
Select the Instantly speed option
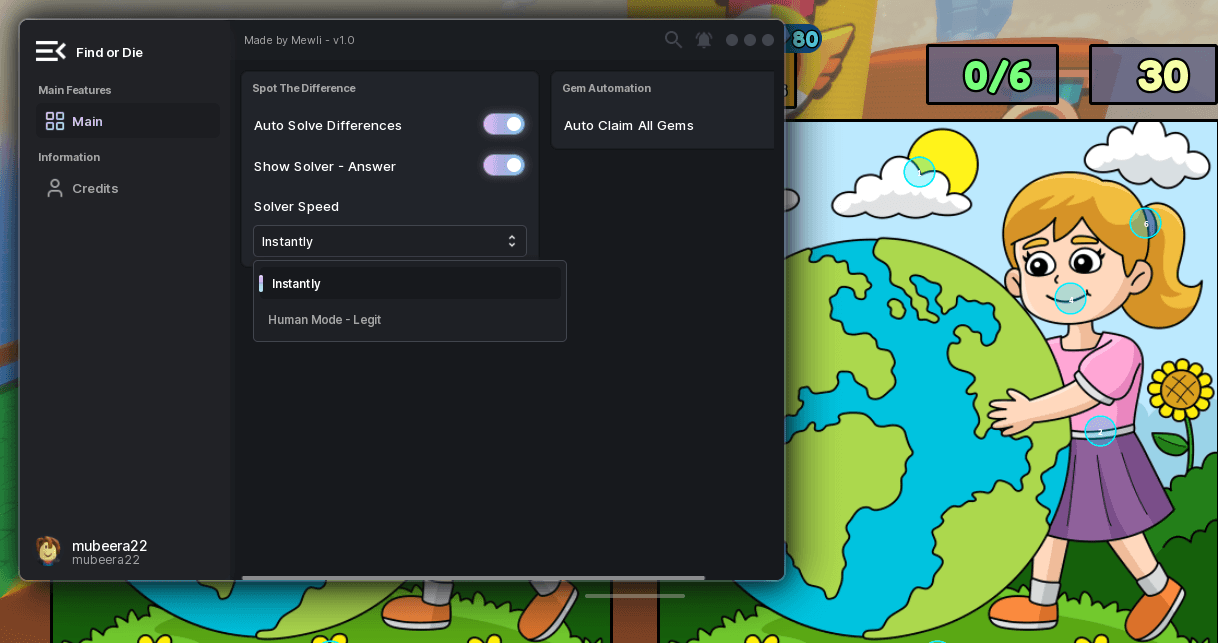410,283
